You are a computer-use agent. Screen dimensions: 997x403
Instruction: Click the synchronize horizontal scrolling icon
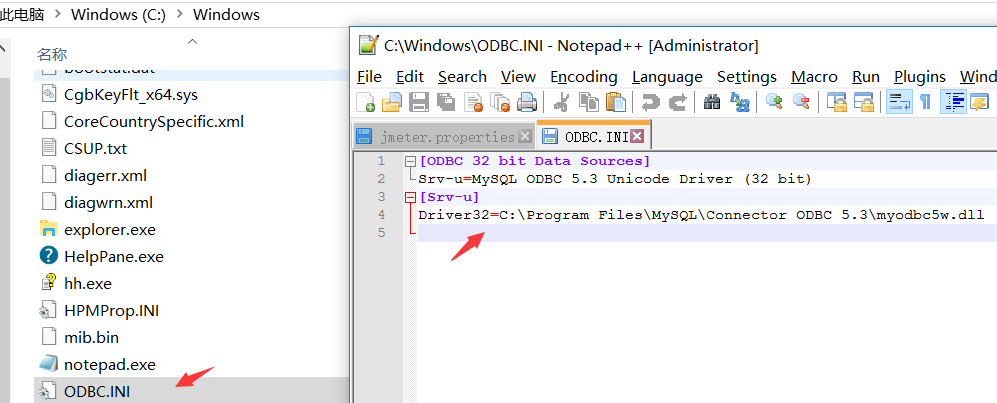pos(863,101)
